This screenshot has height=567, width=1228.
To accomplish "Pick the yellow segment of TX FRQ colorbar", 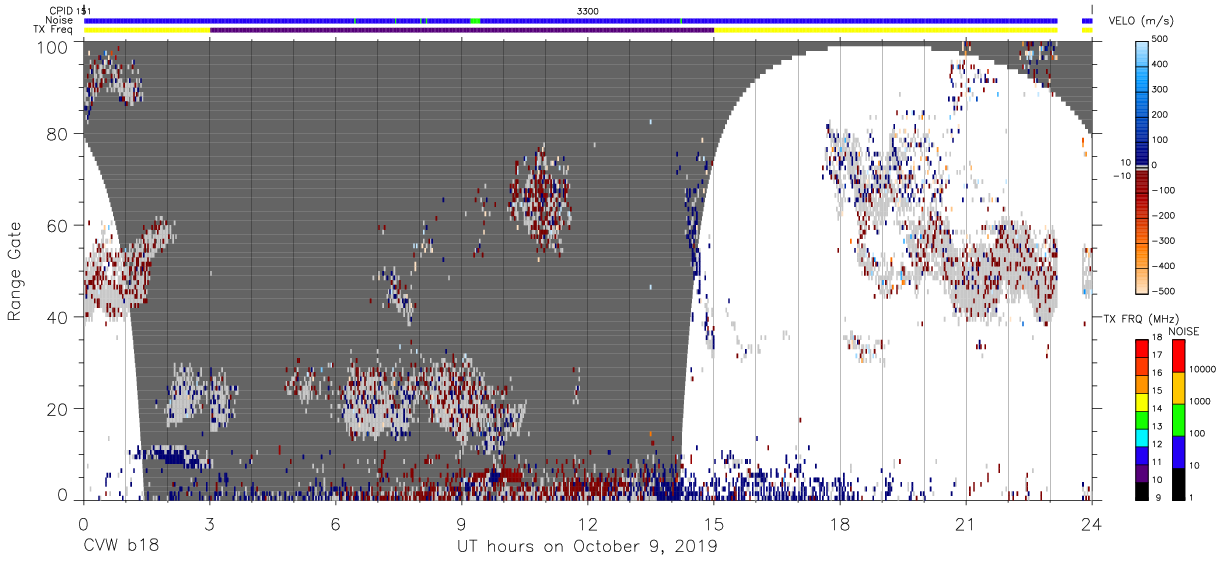I will point(1141,401).
